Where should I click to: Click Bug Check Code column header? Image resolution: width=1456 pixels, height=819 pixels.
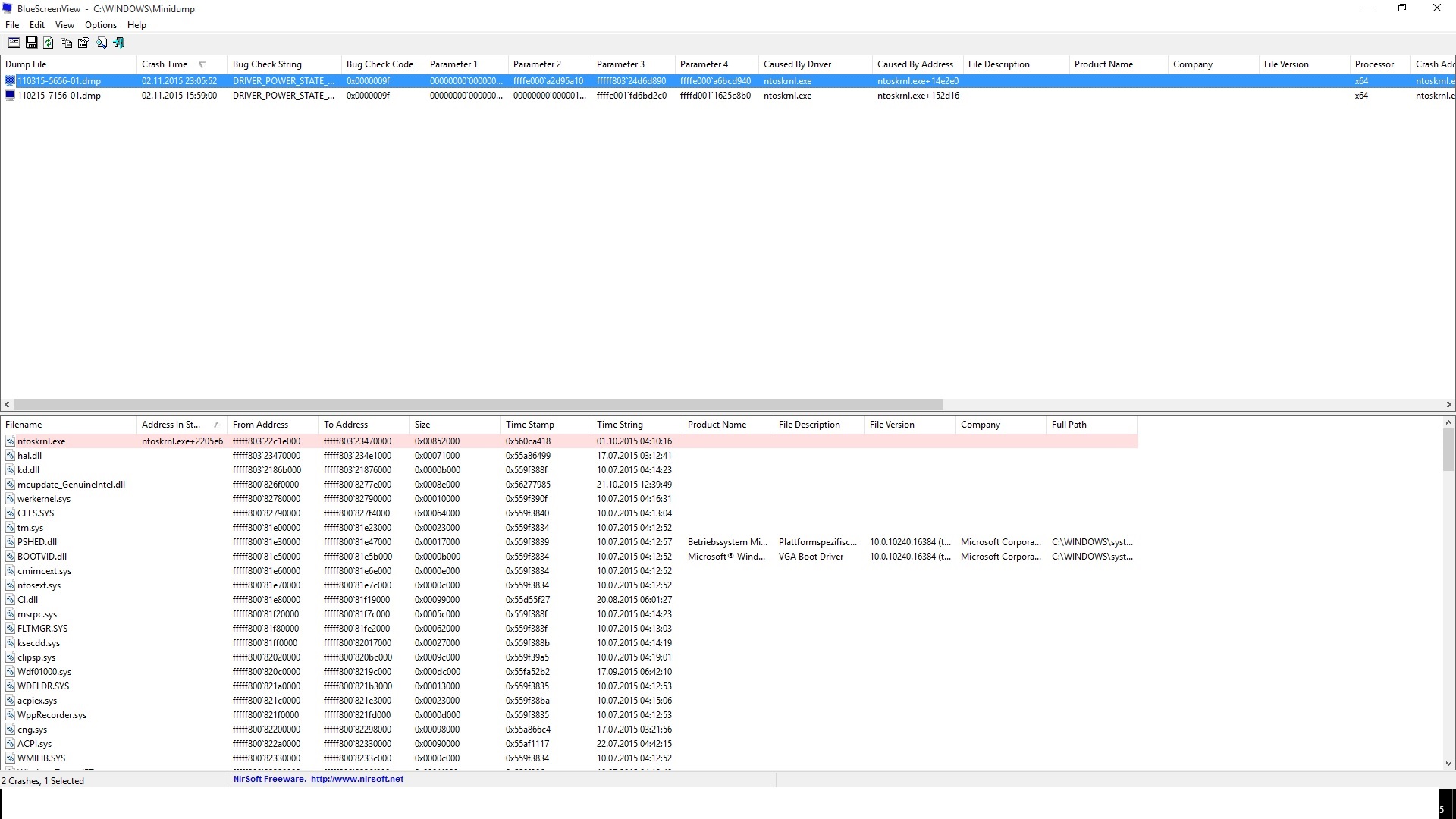click(380, 64)
